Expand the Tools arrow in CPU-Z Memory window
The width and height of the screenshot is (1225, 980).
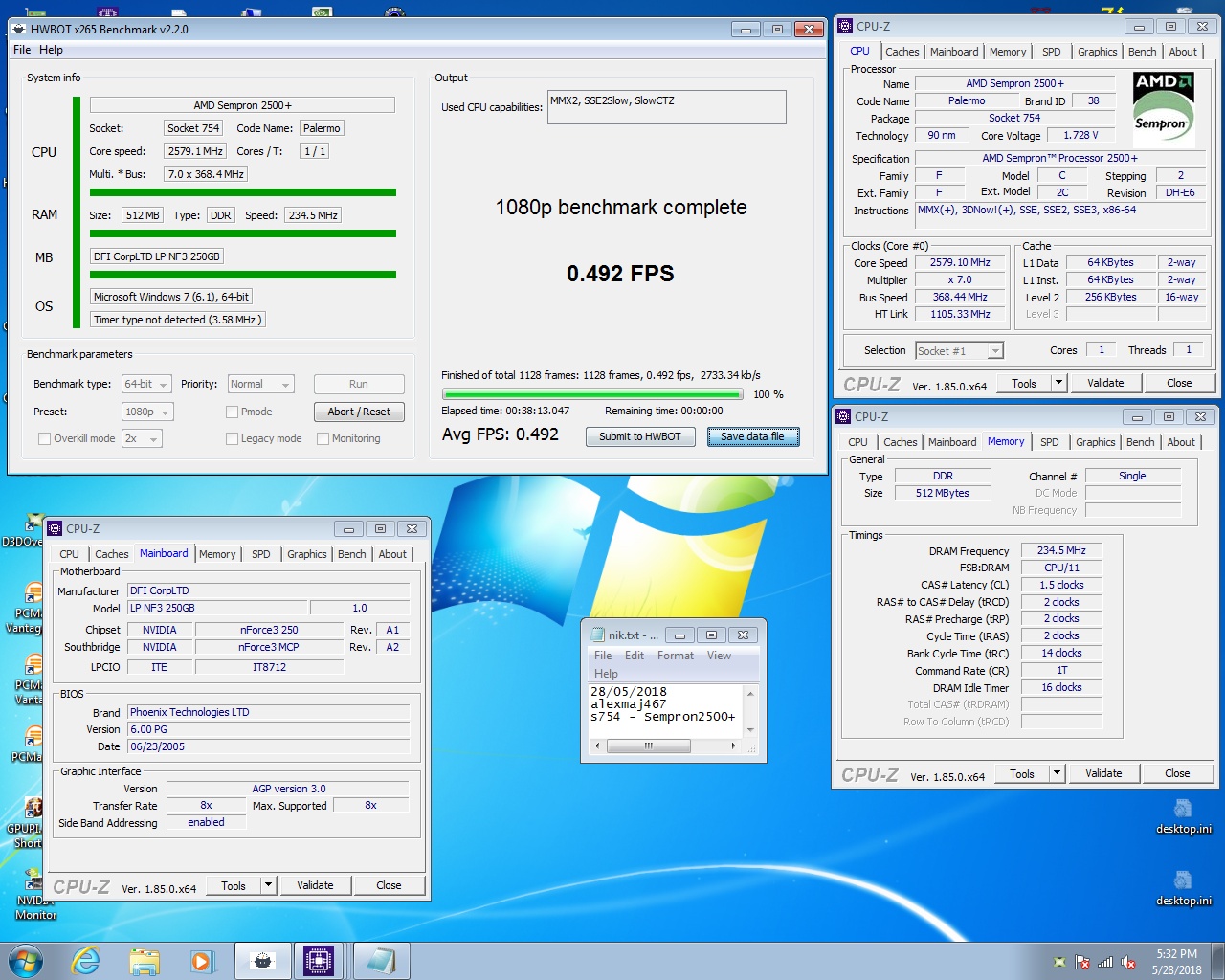click(1057, 773)
